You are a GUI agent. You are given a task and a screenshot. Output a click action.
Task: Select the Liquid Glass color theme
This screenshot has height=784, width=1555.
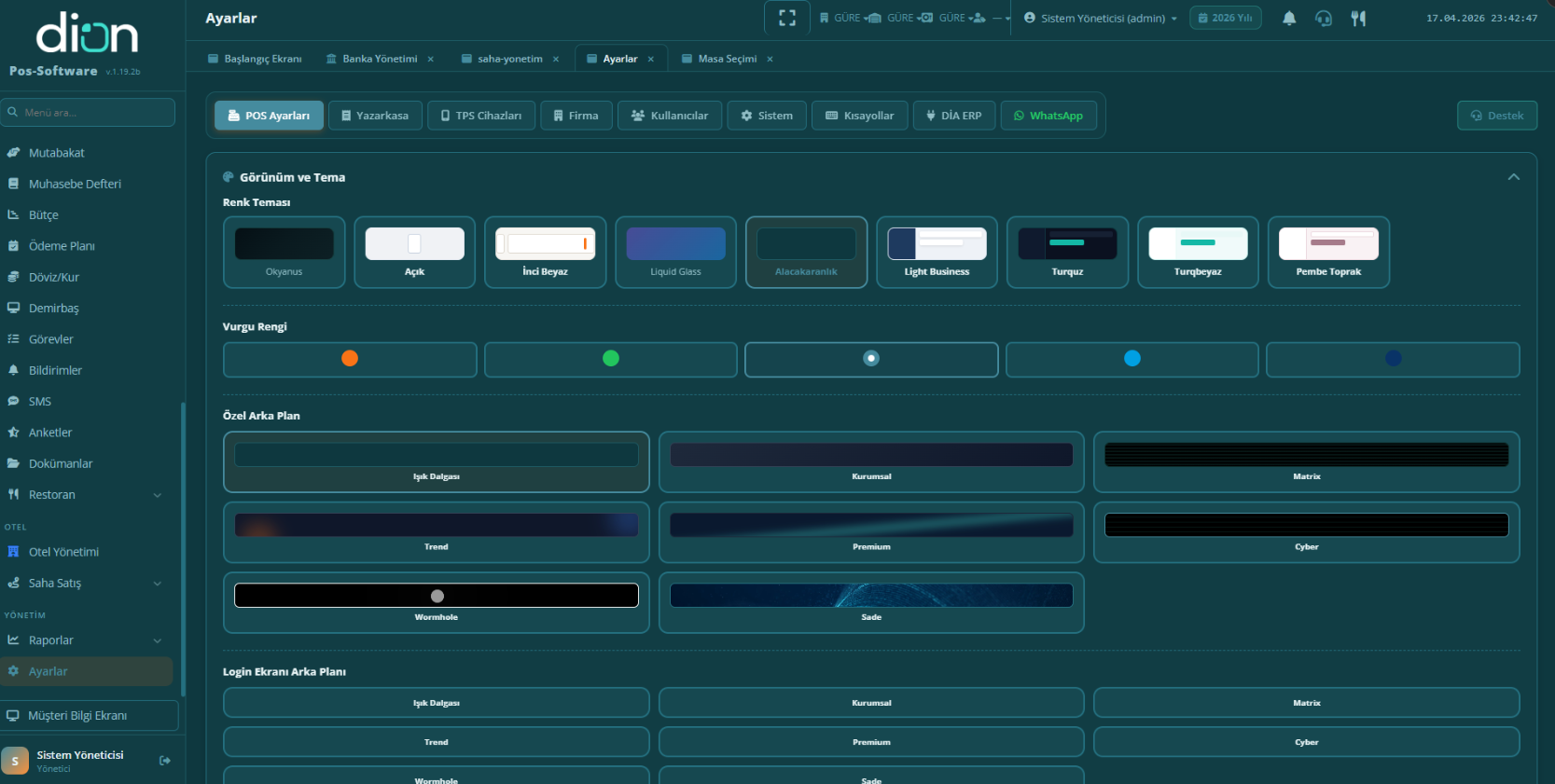676,253
